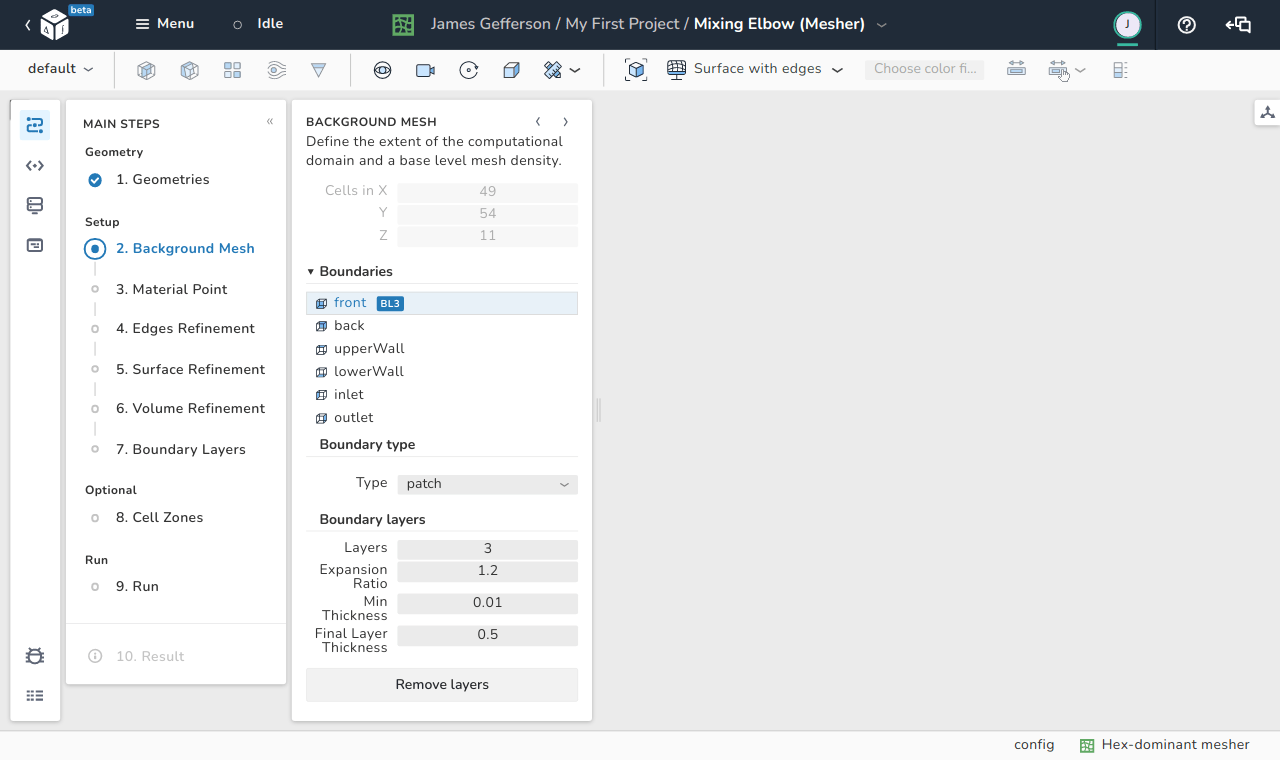Go to step 5. Surface Refinement
Screen dimensions: 1280x760
coord(190,369)
